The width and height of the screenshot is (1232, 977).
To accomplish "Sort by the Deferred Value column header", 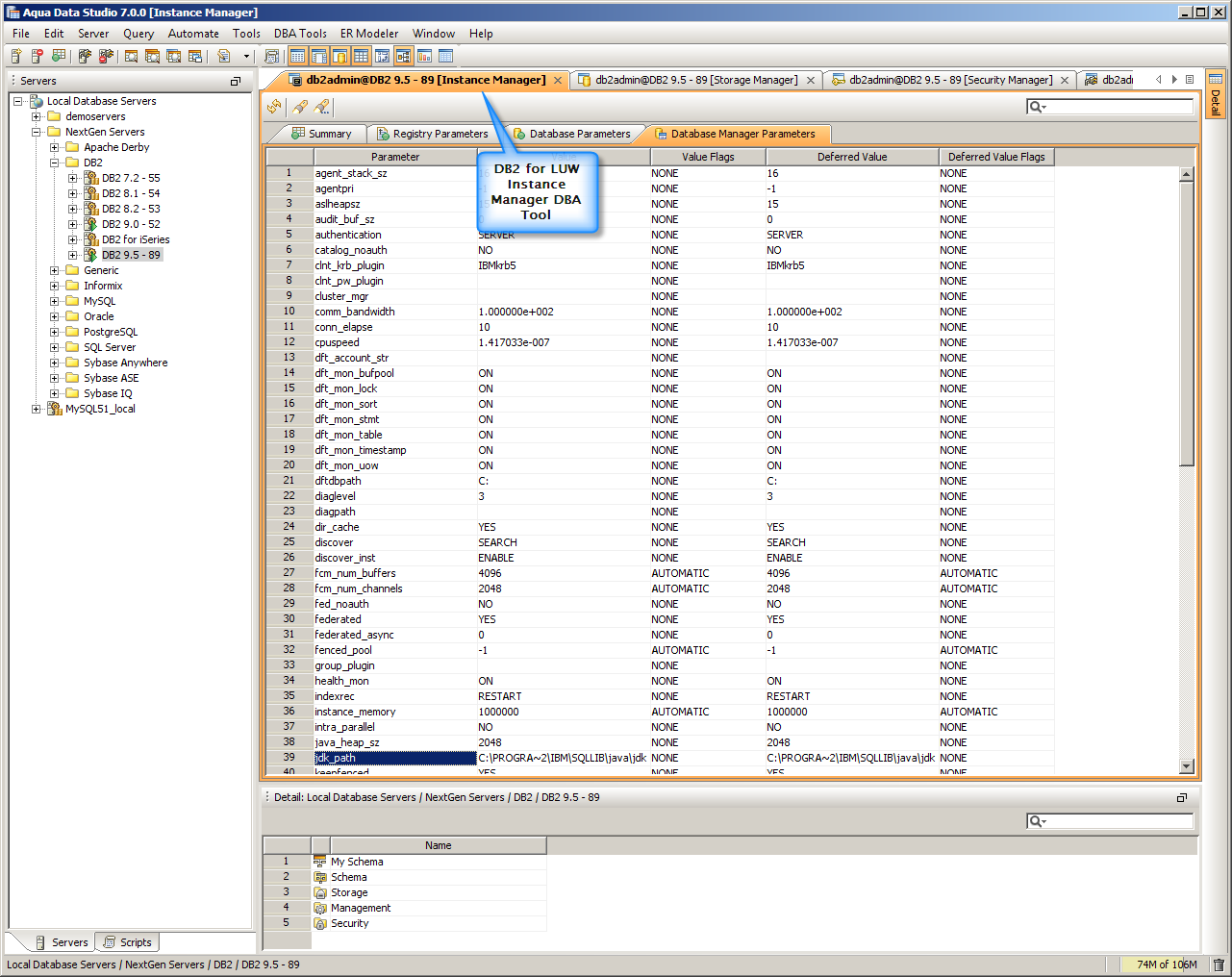I will 852,157.
